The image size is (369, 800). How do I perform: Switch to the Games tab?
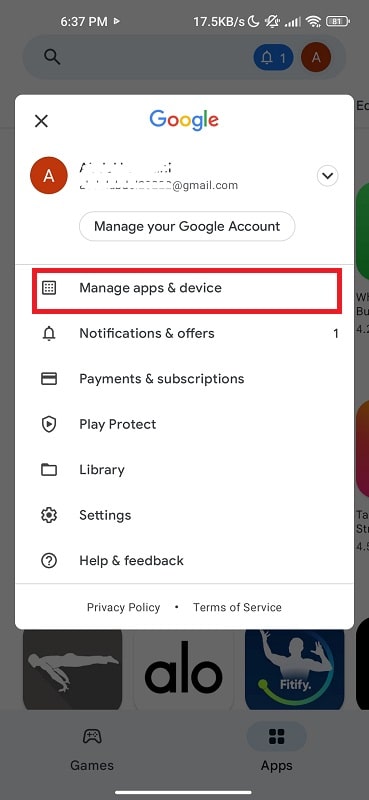92,750
